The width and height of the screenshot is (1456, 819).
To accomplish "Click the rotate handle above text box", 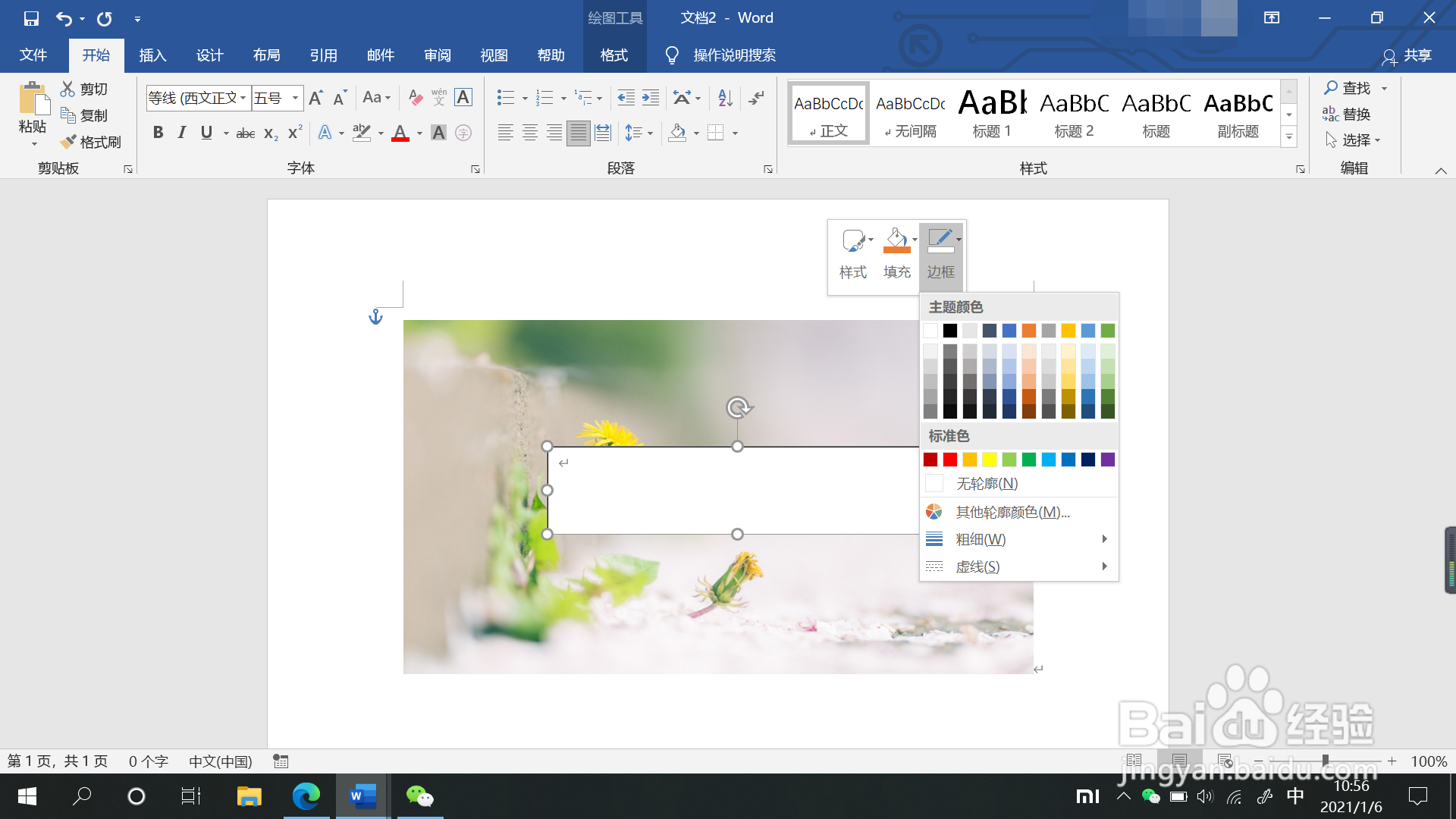I will 738,408.
